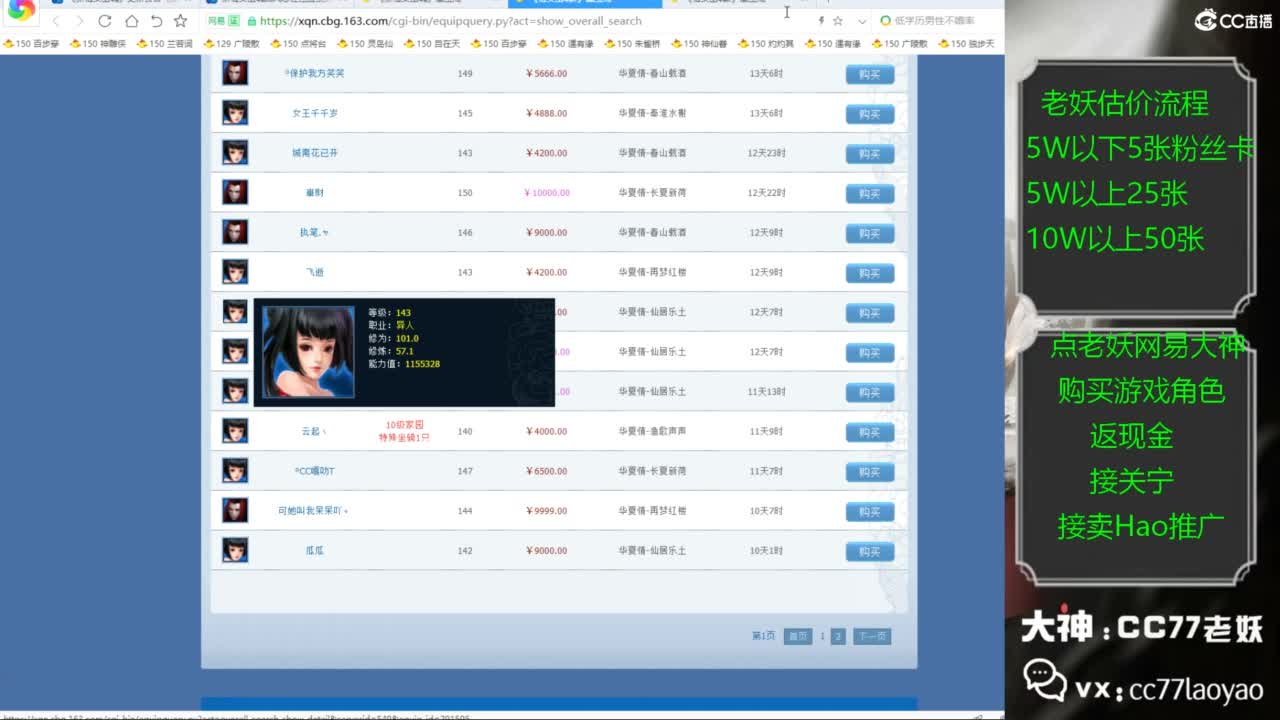1280x720 pixels.
Task: Go to the browser home page icon
Action: click(131, 21)
